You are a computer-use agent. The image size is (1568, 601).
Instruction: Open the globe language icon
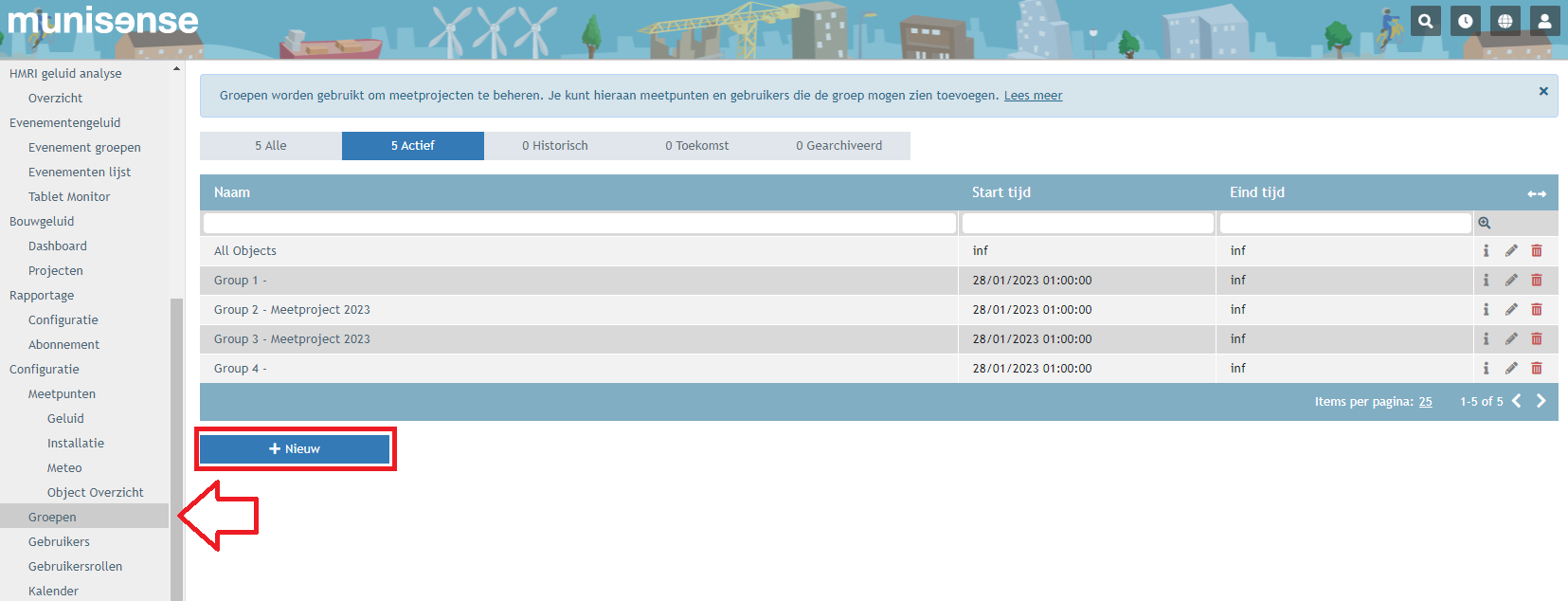[1505, 21]
